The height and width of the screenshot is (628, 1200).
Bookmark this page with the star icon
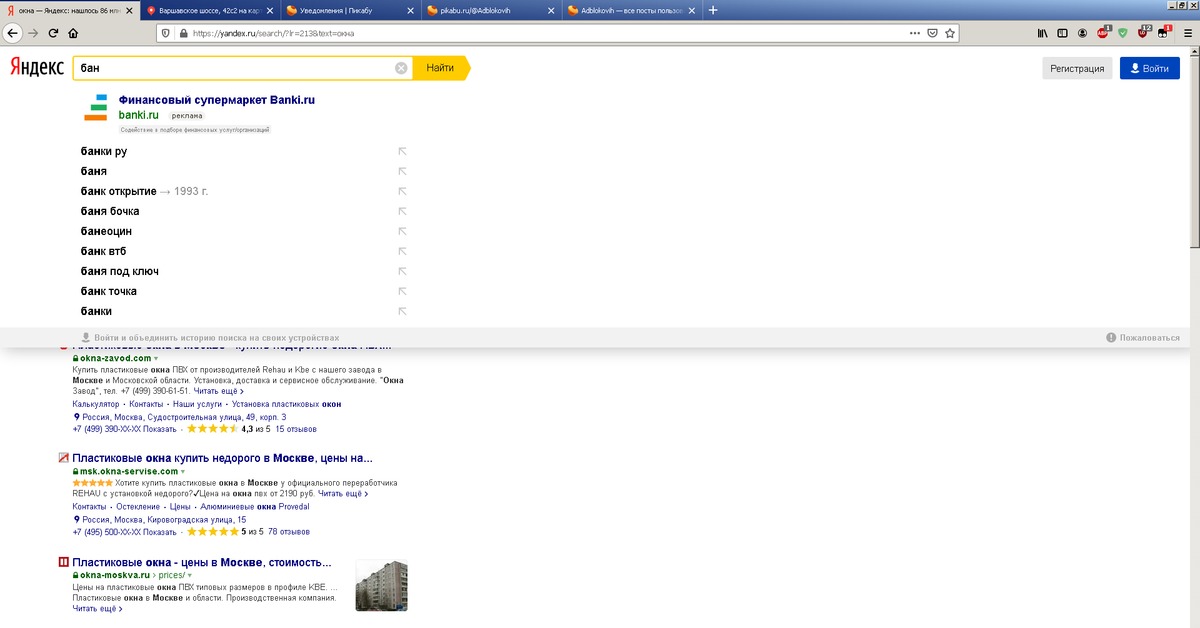950,33
